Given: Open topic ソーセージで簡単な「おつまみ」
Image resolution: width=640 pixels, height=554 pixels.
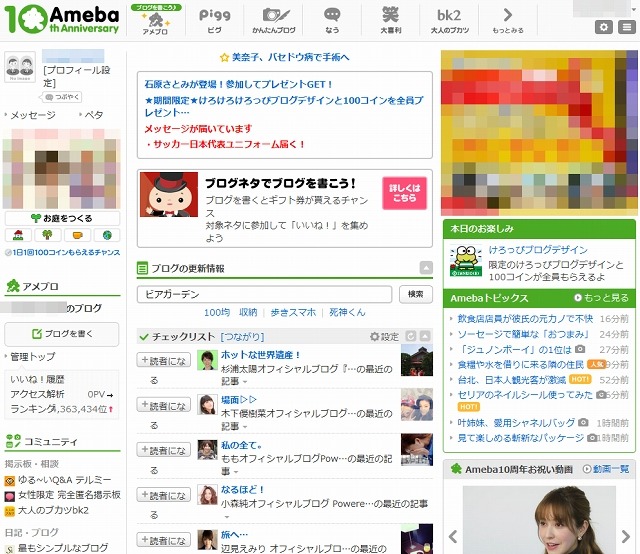Looking at the screenshot, I should click(x=523, y=334).
